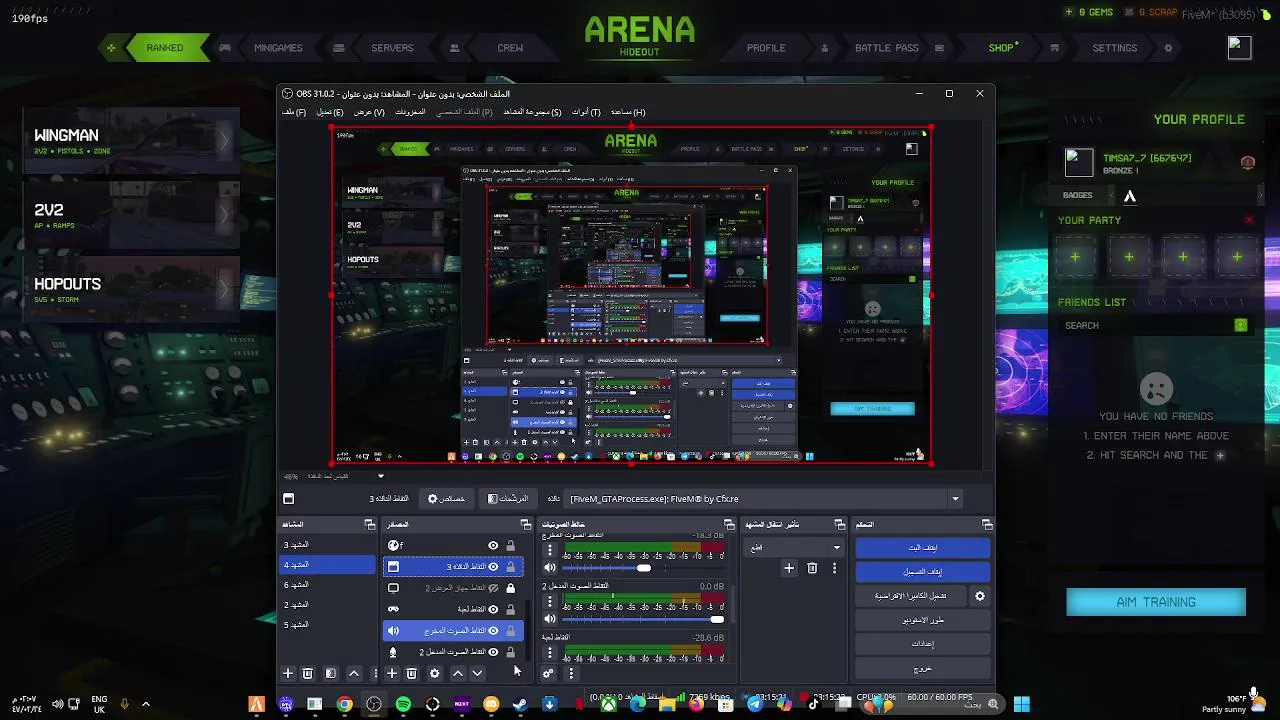Toggle visibility of the game capture source
Screen dimensions: 1280x720
click(493, 609)
